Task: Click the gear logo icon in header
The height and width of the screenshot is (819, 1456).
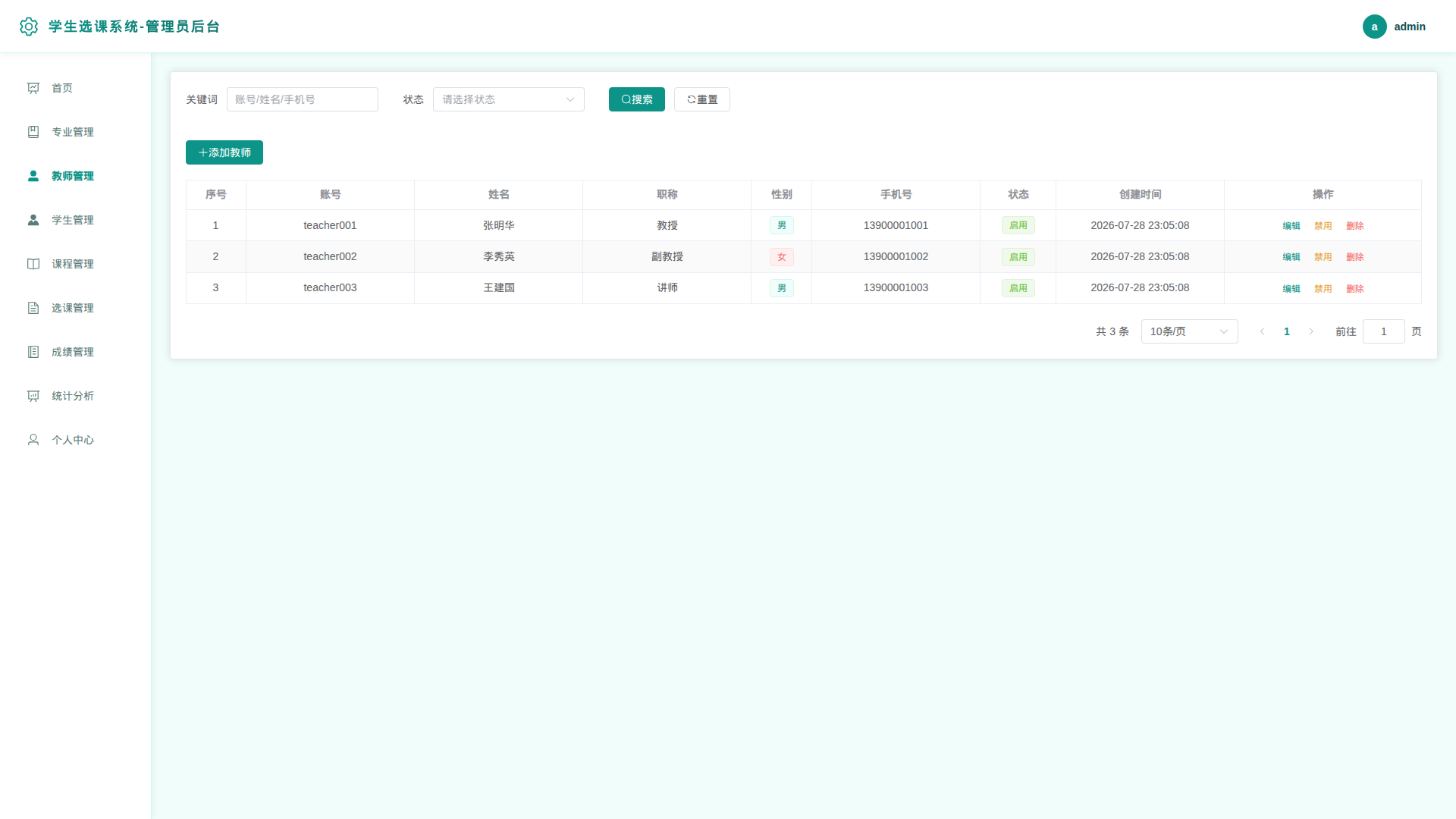Action: point(29,27)
